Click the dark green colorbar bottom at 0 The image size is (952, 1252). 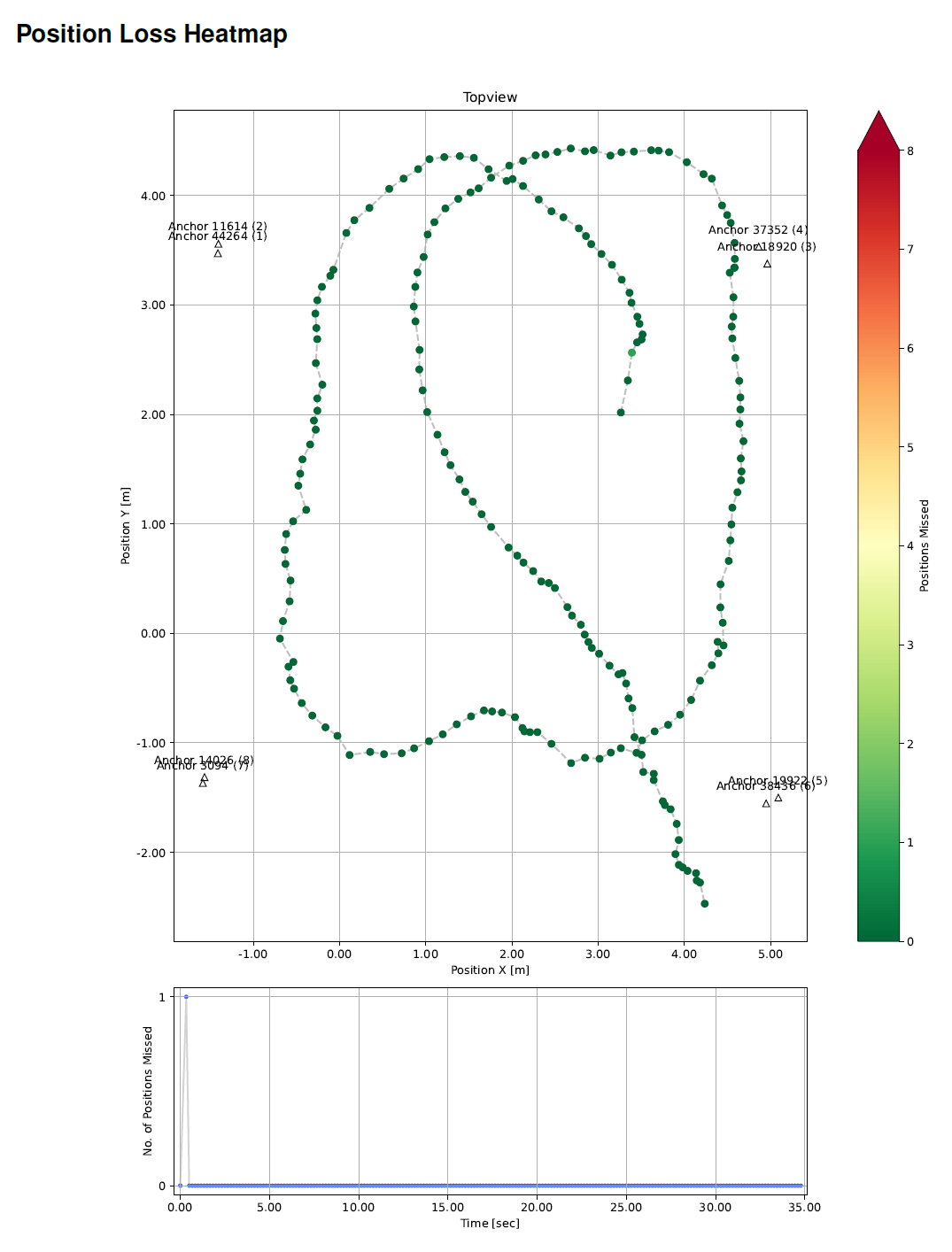coord(878,936)
